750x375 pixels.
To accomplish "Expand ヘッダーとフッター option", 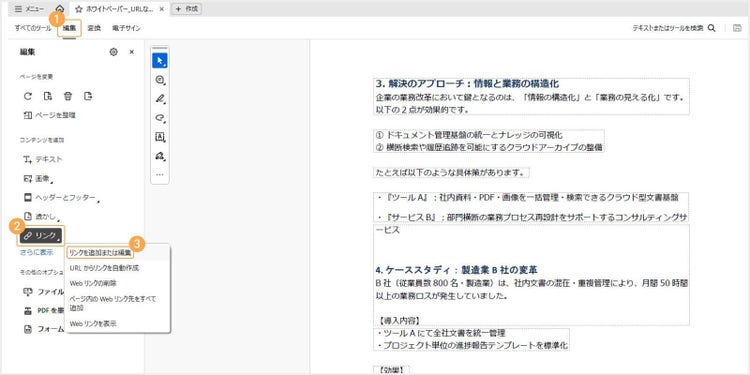I will point(62,198).
